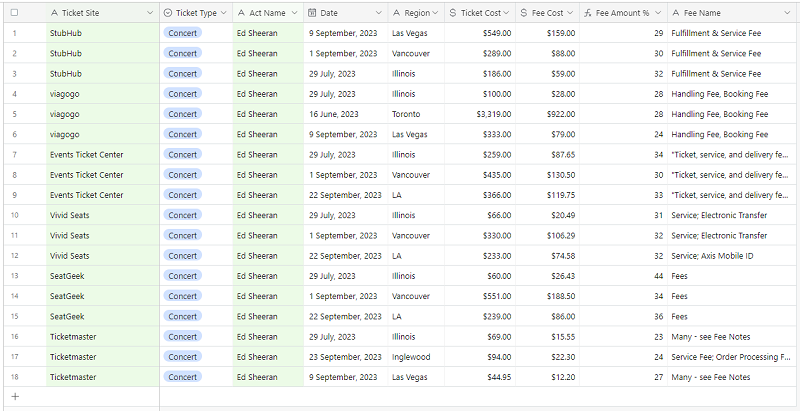Click the $12.20 fee cost cell
Image resolution: width=800 pixels, height=411 pixels.
pos(547,377)
